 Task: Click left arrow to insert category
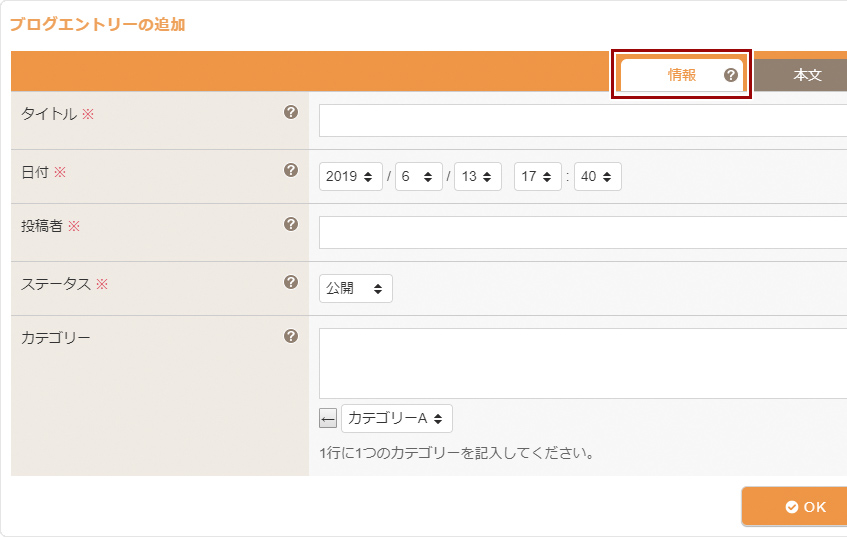(328, 418)
